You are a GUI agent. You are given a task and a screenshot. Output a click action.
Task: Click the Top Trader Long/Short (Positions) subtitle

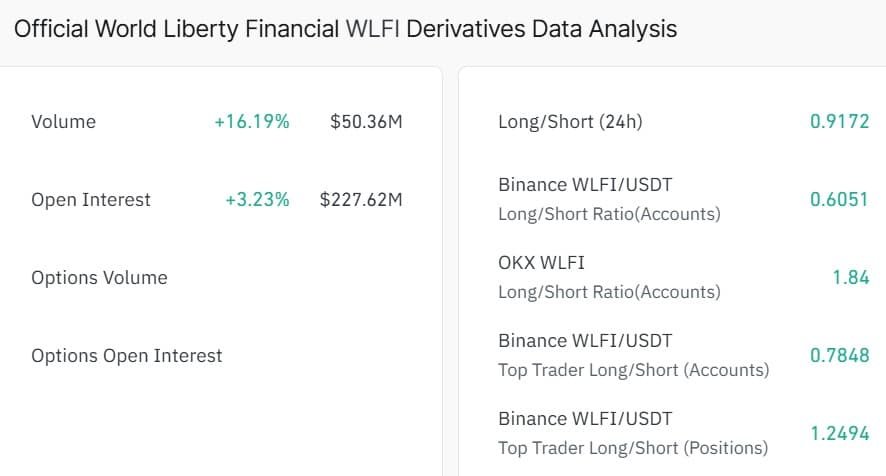(x=633, y=448)
